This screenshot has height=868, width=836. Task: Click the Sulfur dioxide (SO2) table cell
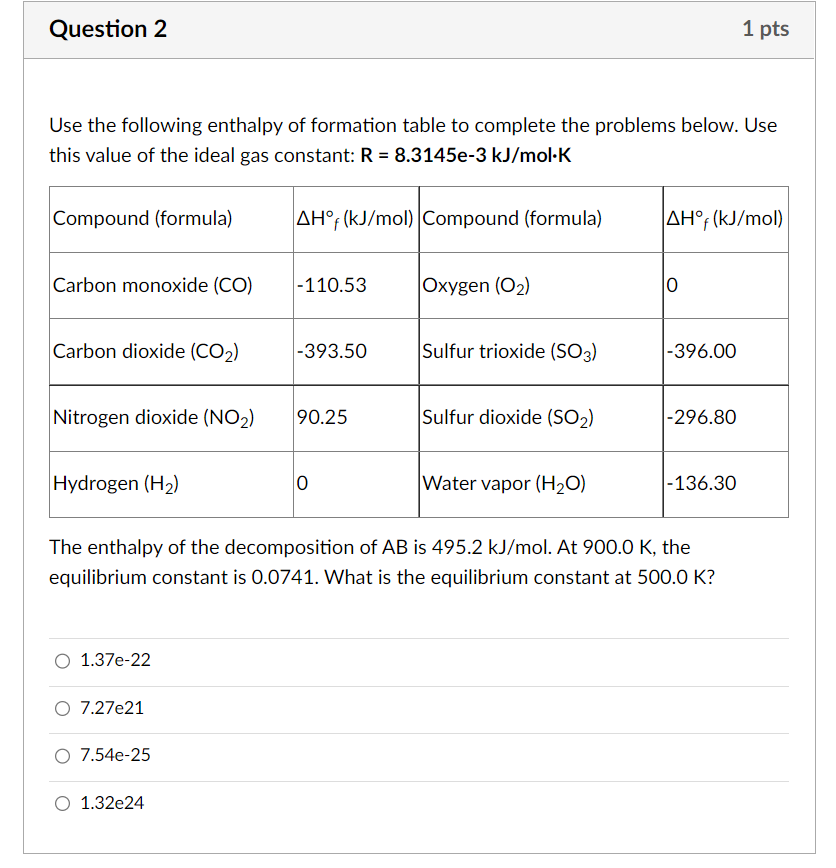506,417
